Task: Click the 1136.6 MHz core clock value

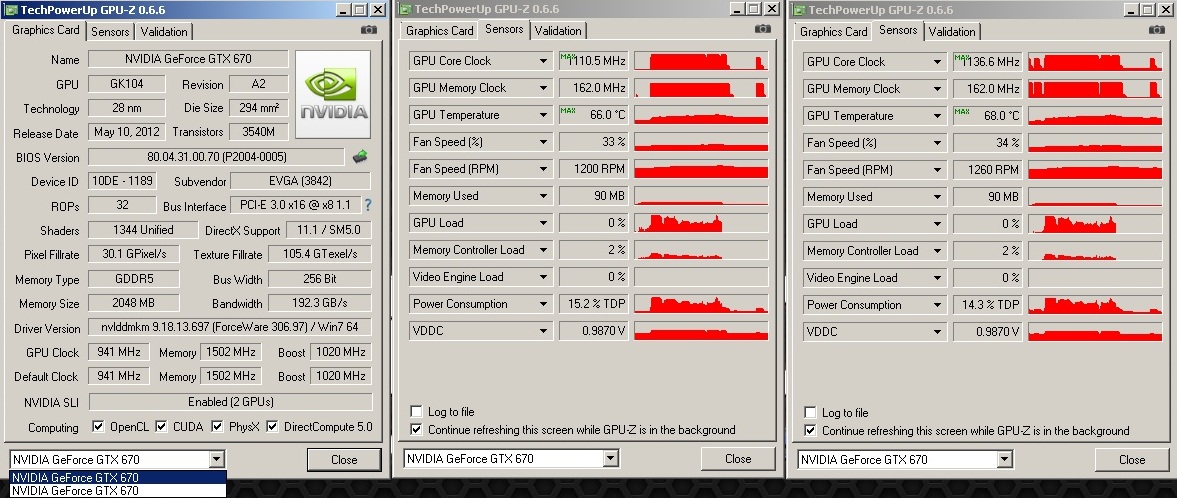Action: click(x=987, y=62)
